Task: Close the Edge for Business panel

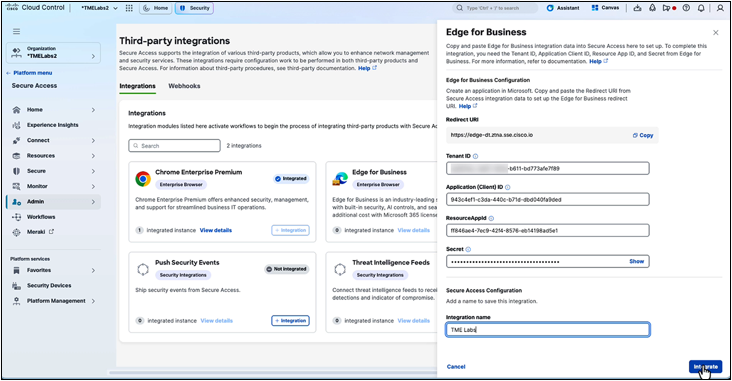Action: 716,33
